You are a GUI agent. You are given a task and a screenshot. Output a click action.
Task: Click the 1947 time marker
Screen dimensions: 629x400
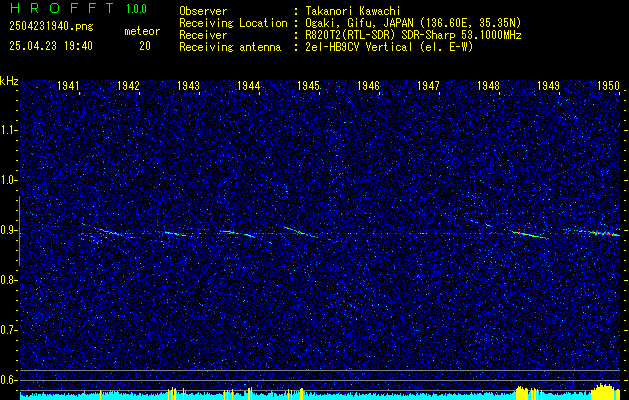[x=428, y=85]
